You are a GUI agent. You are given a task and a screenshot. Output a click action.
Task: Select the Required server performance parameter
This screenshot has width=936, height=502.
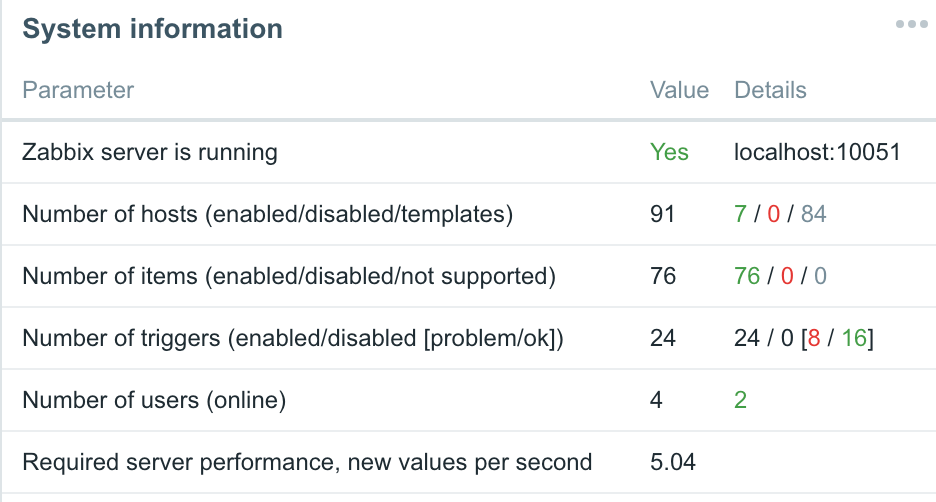point(307,462)
